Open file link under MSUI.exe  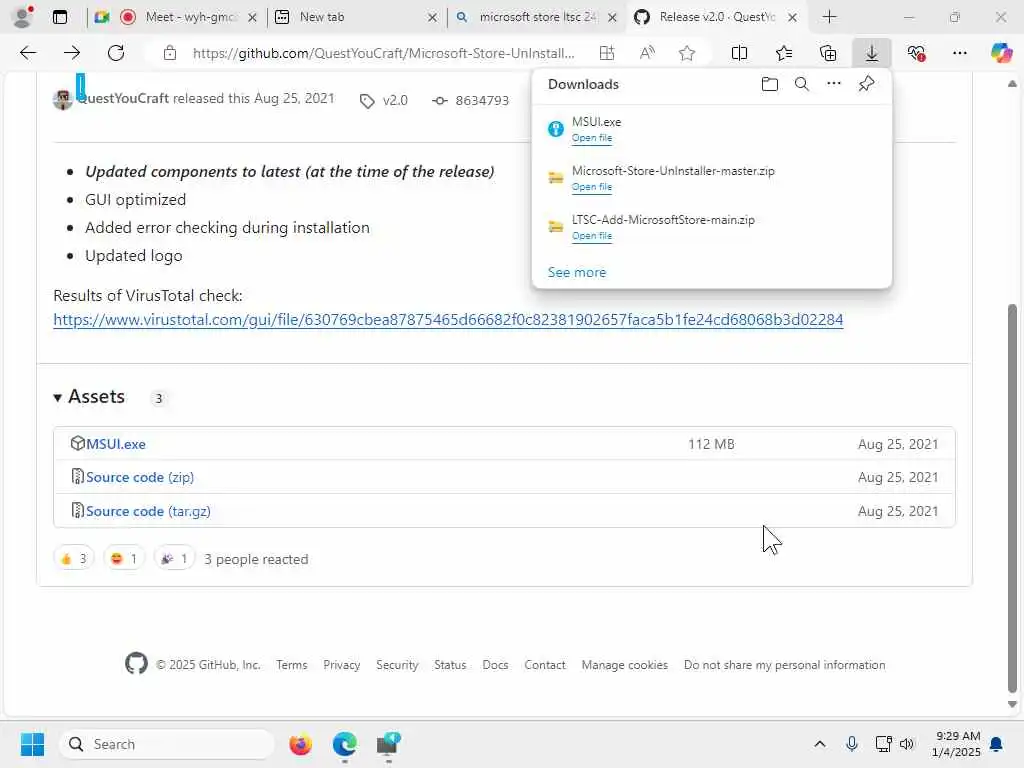click(x=592, y=138)
